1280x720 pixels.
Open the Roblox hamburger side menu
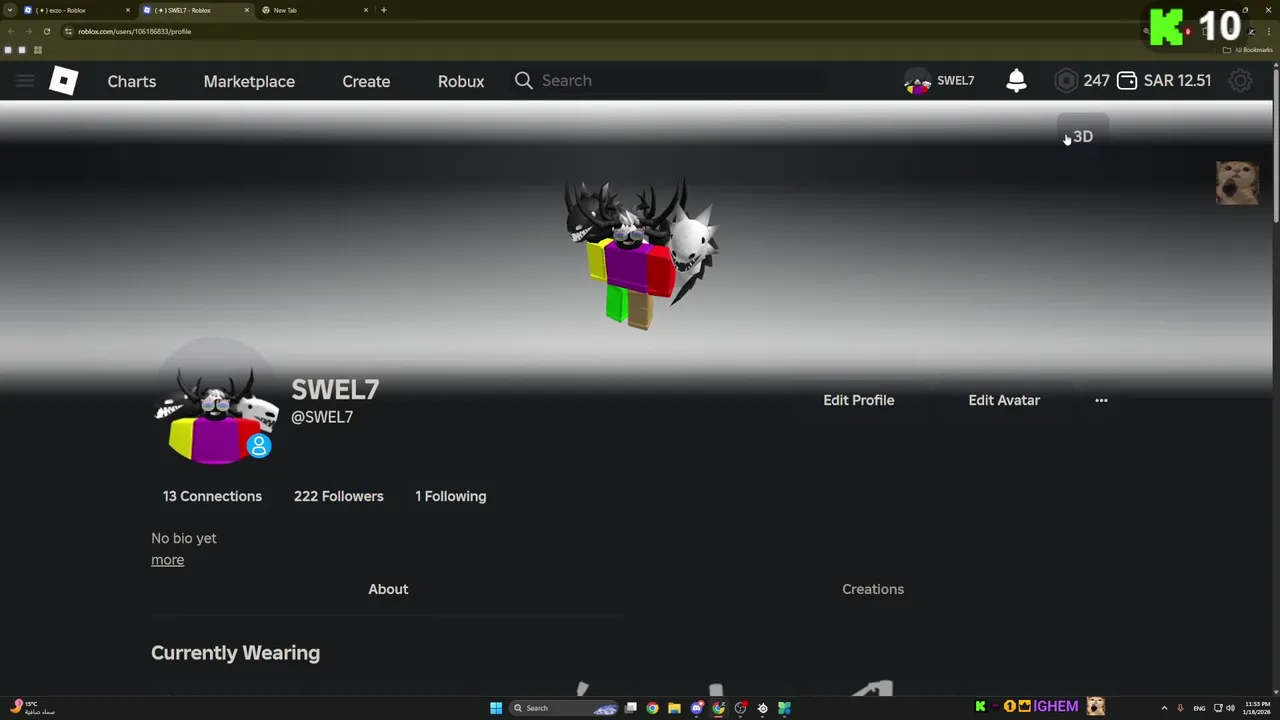[x=25, y=81]
